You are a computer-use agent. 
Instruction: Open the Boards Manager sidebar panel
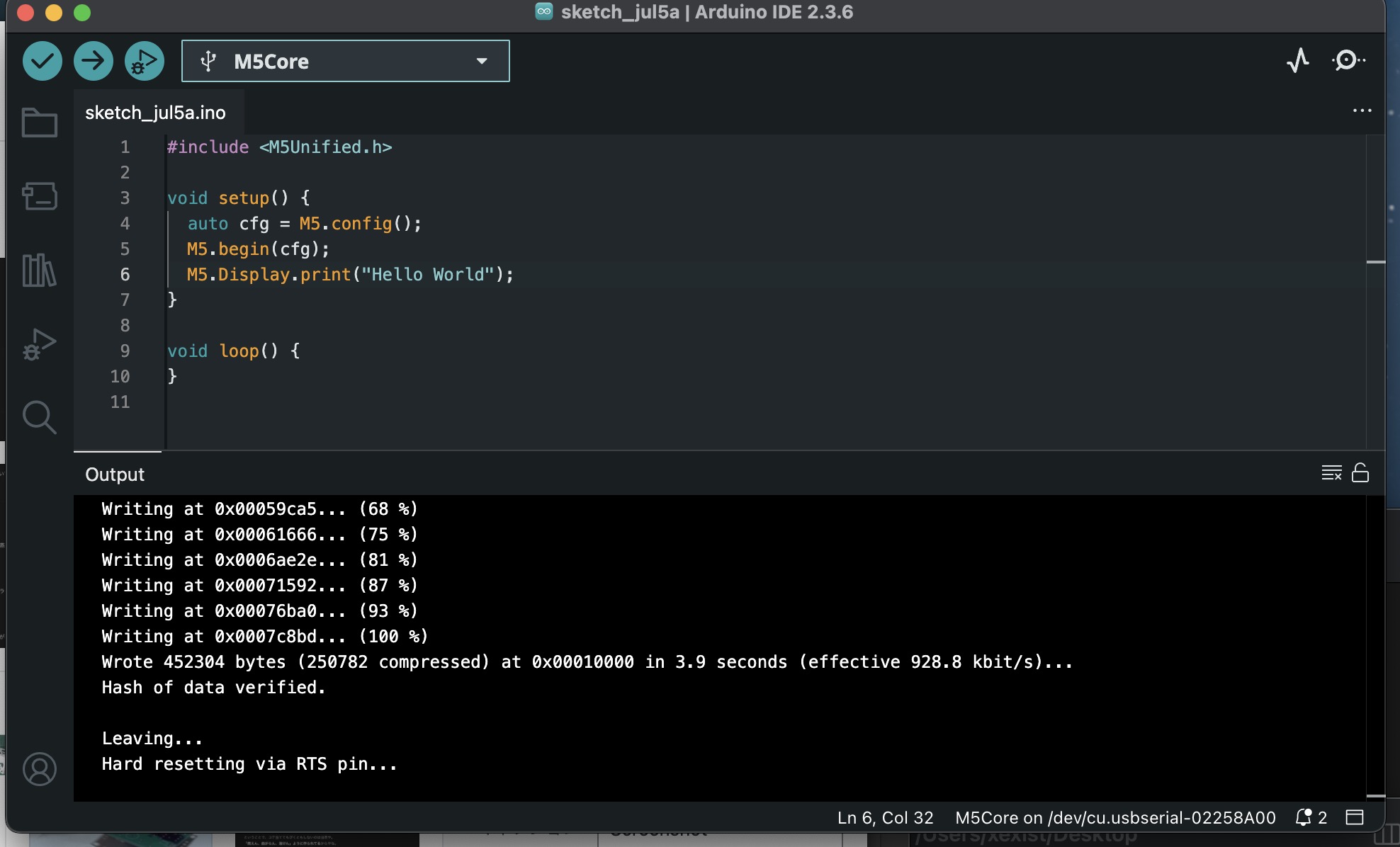(40, 196)
